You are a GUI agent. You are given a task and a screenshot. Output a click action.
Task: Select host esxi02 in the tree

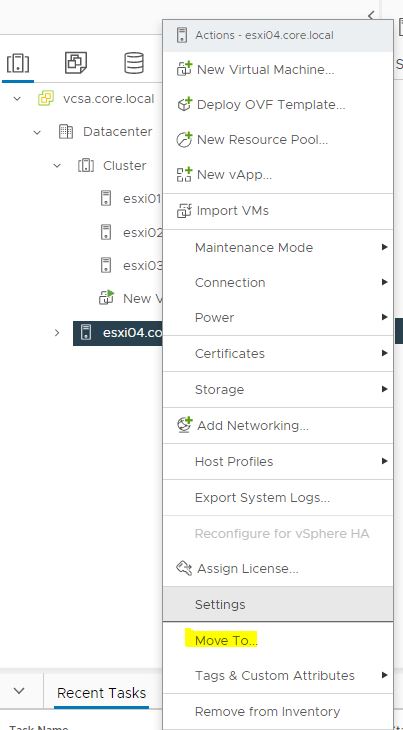[142, 231]
